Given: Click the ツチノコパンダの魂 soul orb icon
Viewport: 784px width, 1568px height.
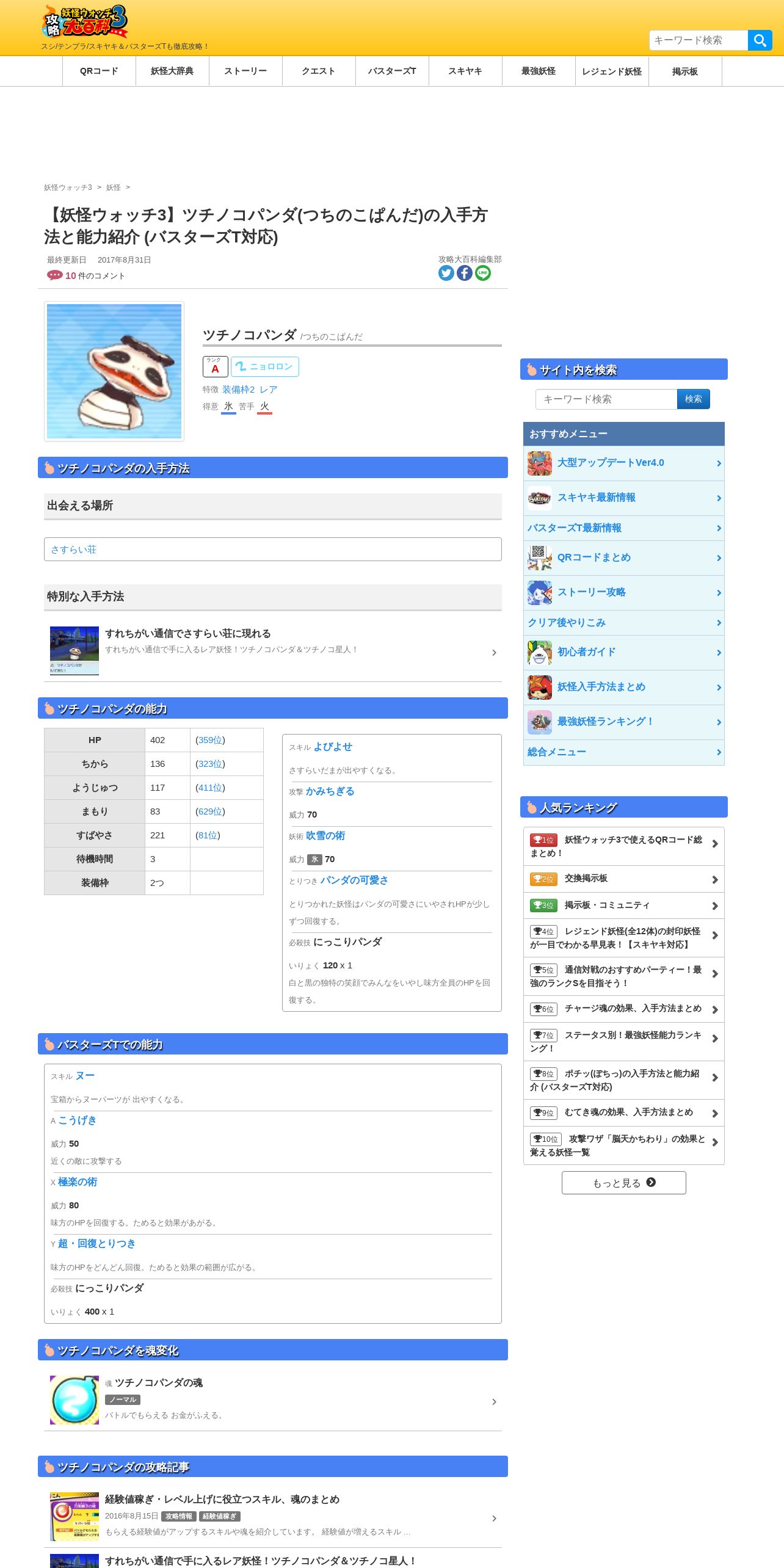Looking at the screenshot, I should pos(74,1400).
